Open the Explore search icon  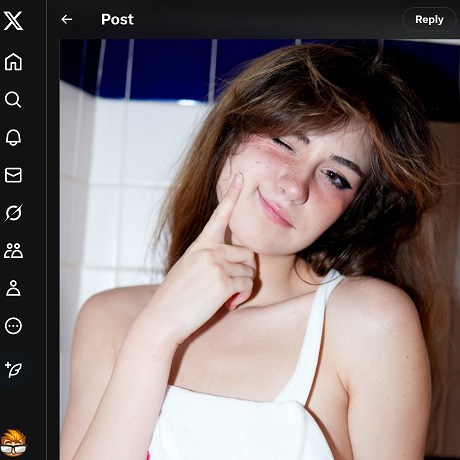click(13, 99)
